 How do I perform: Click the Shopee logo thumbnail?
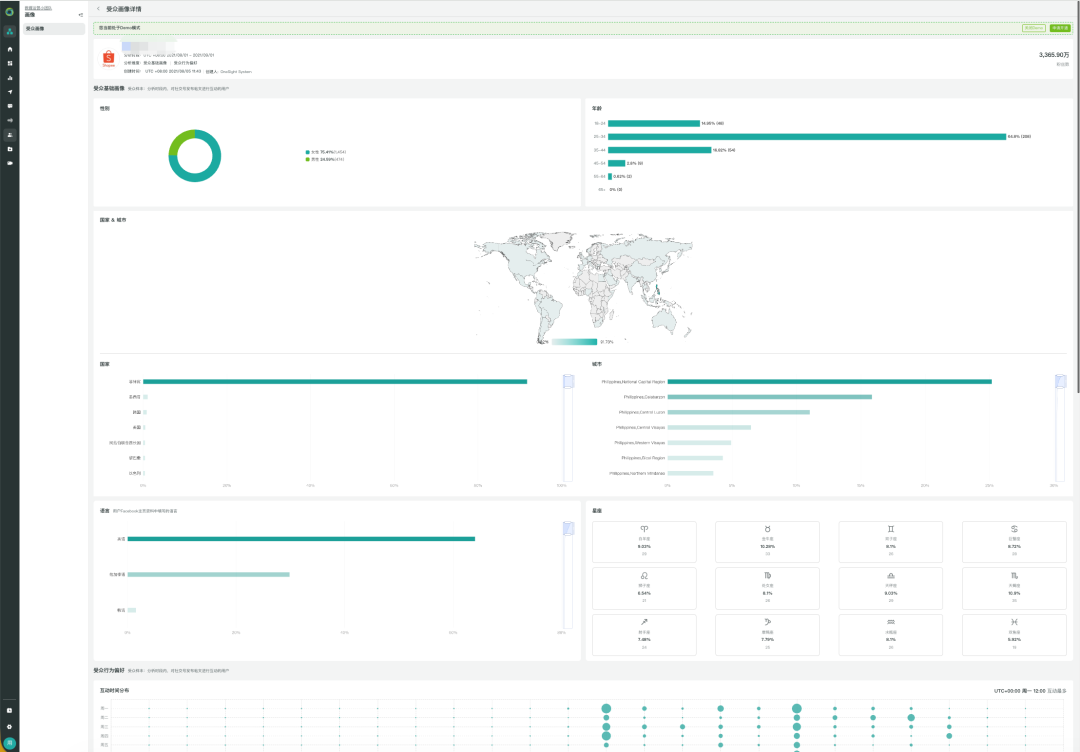[109, 59]
